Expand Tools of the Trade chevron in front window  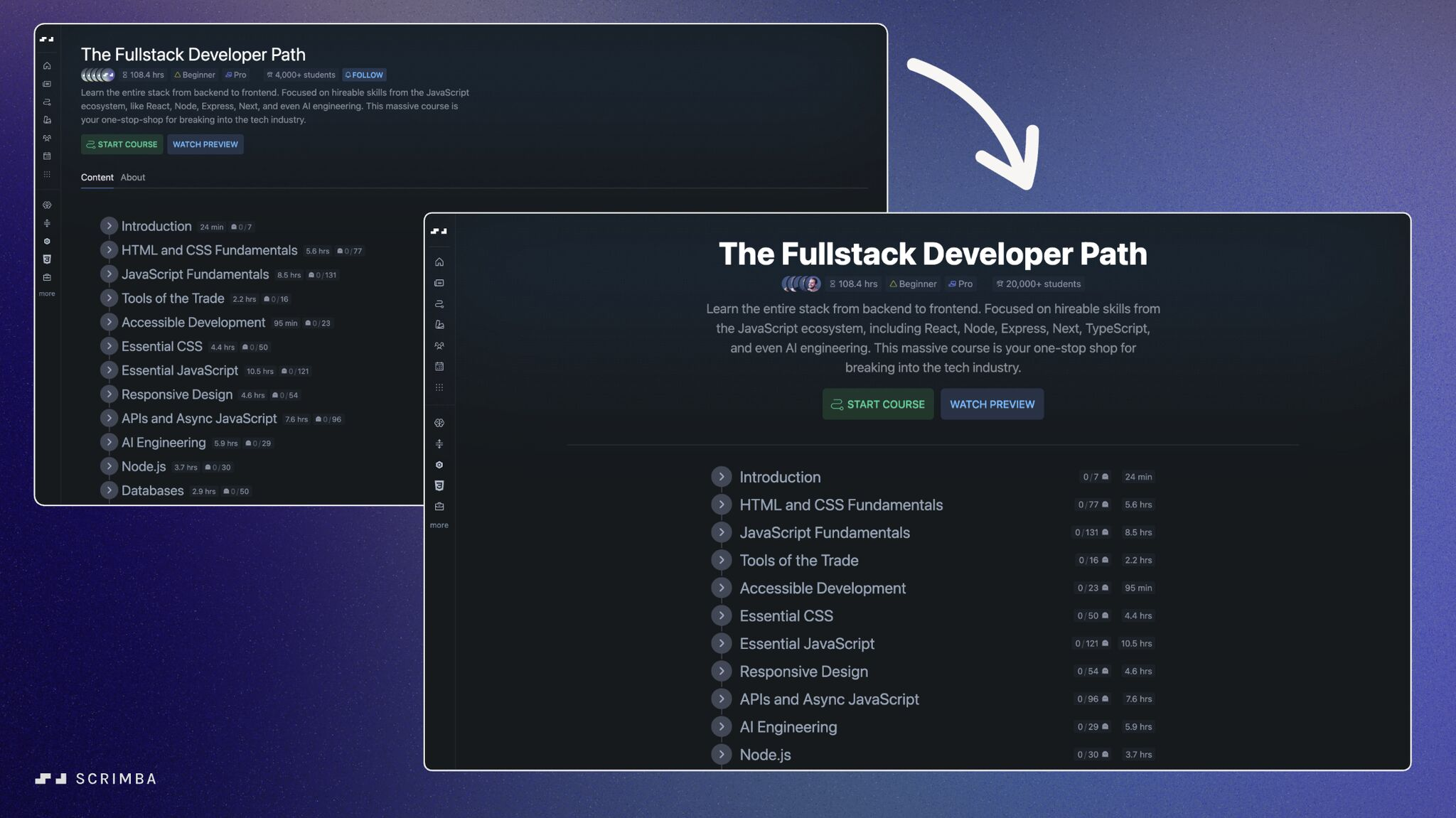pos(721,560)
